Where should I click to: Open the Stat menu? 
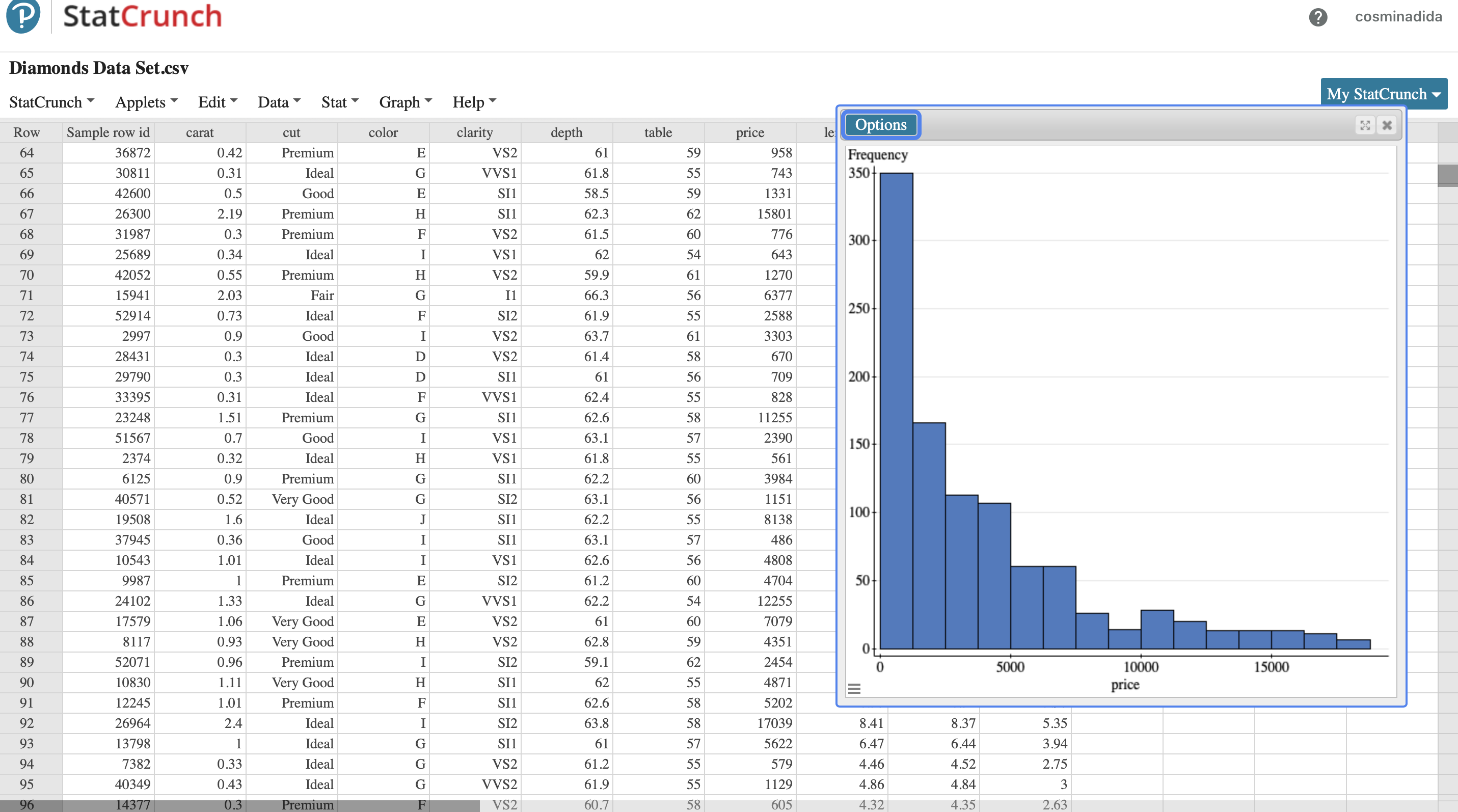[x=339, y=102]
